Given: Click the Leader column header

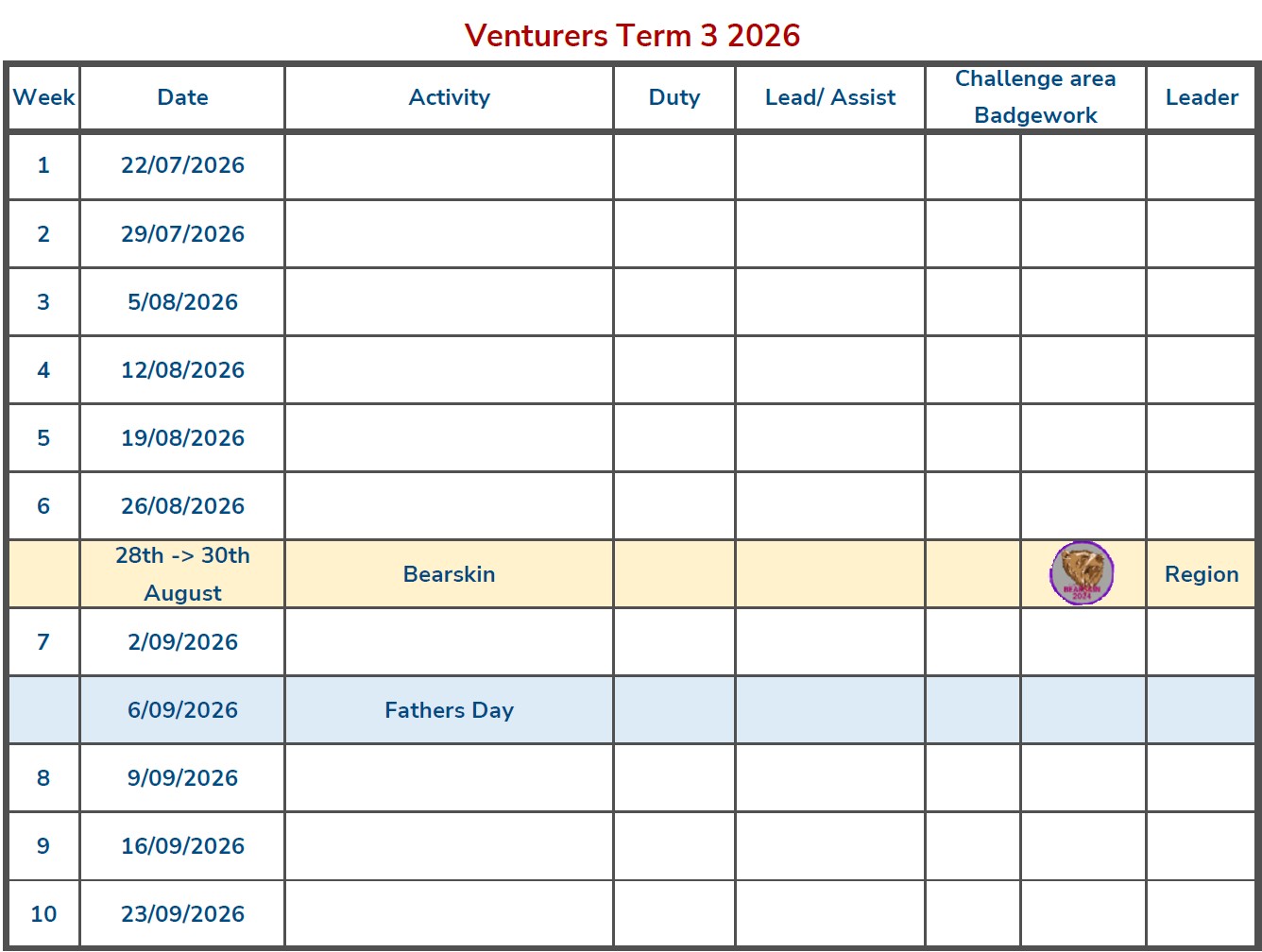Looking at the screenshot, I should [1202, 97].
